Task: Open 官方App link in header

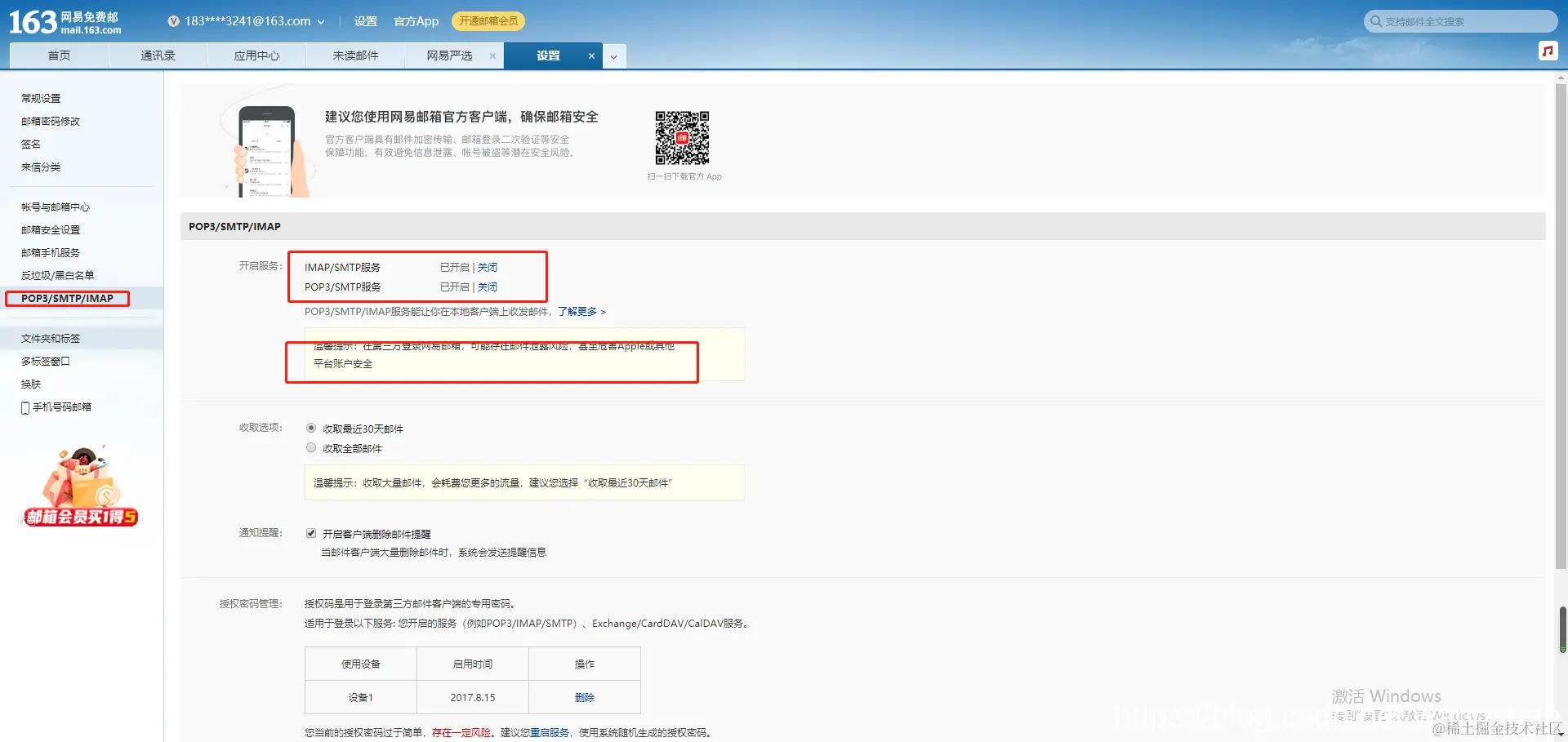Action: click(416, 21)
